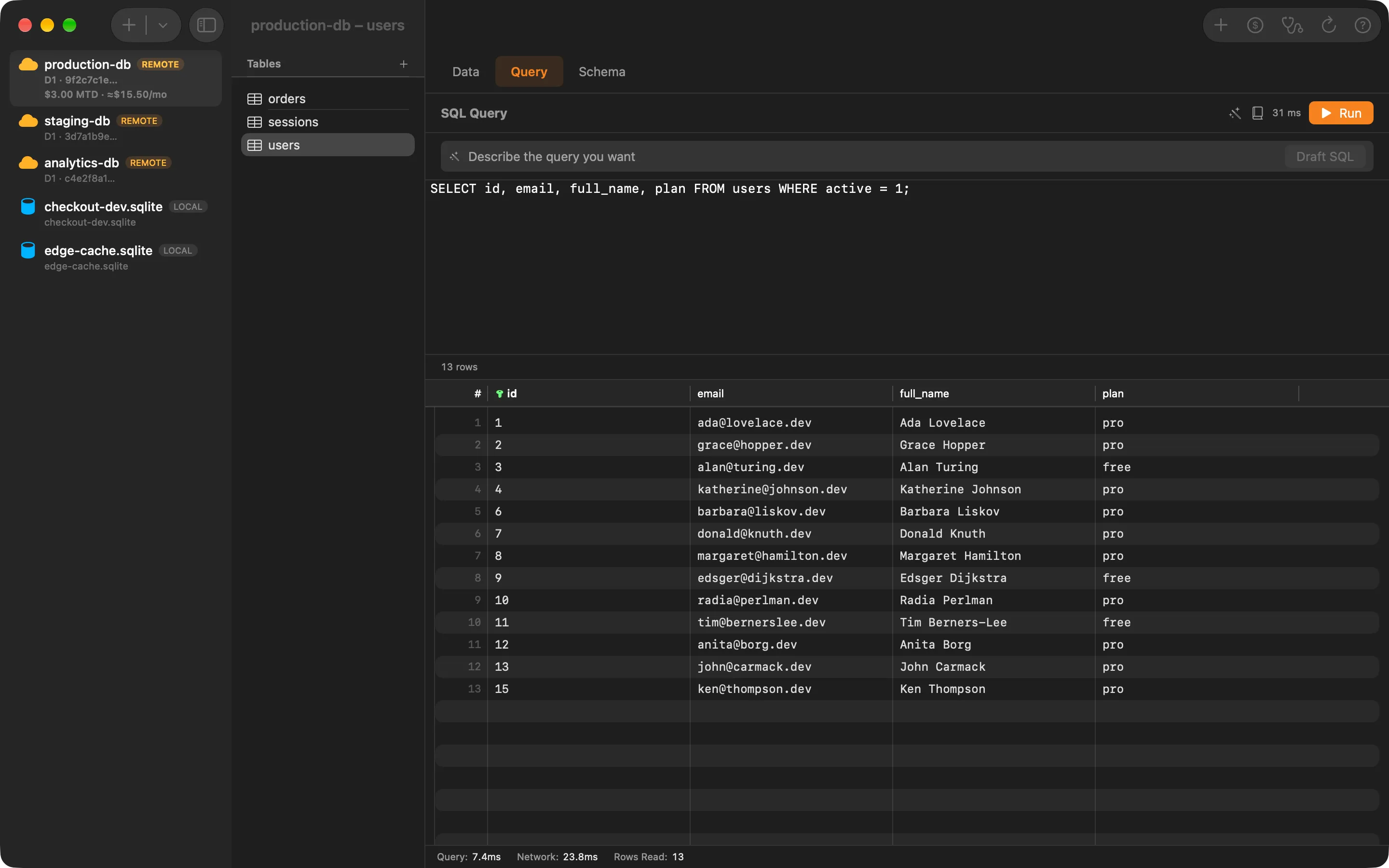The image size is (1389, 868).
Task: Click the magic wand icon beside 31 ms
Action: click(1235, 113)
